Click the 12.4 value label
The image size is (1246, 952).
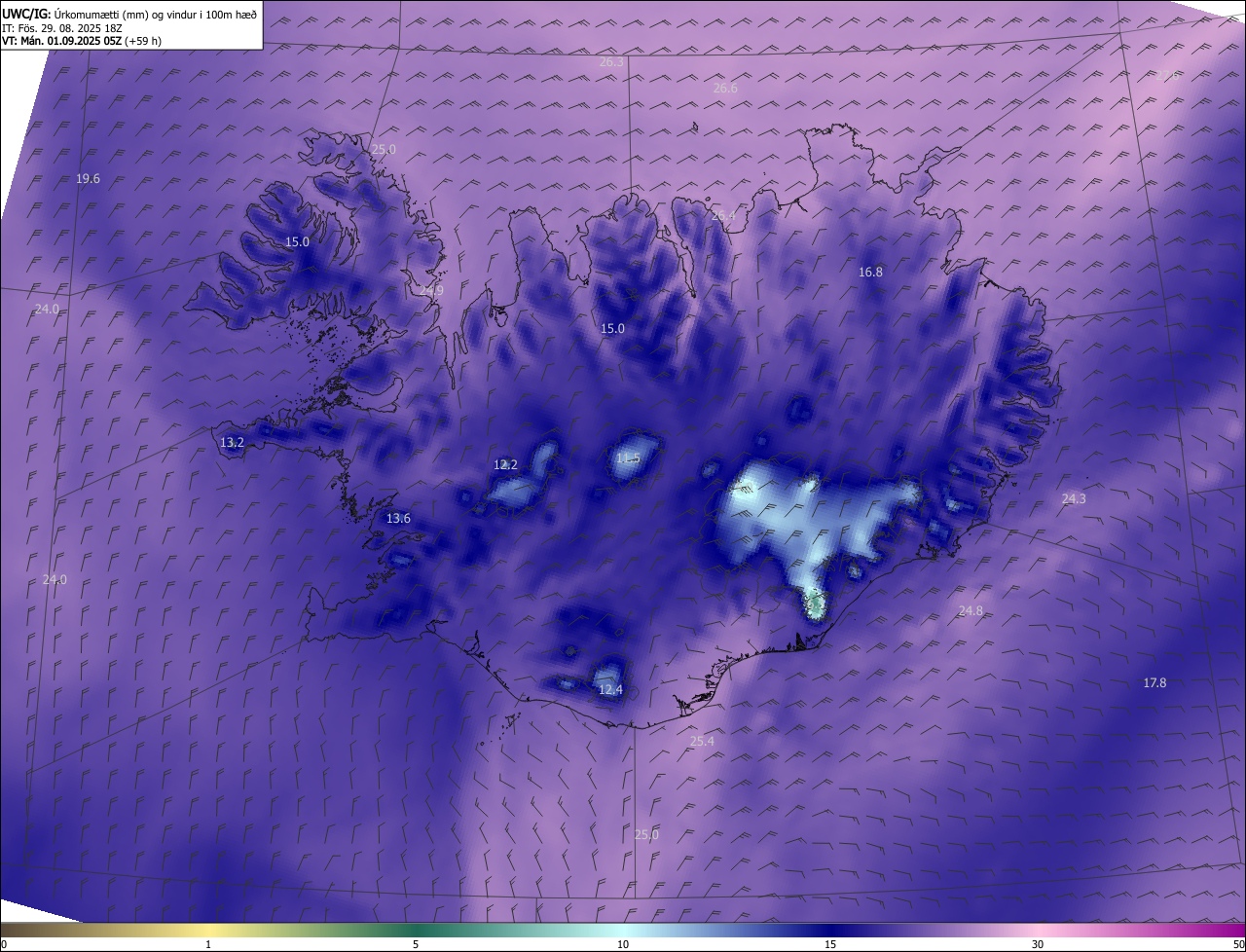click(x=609, y=690)
